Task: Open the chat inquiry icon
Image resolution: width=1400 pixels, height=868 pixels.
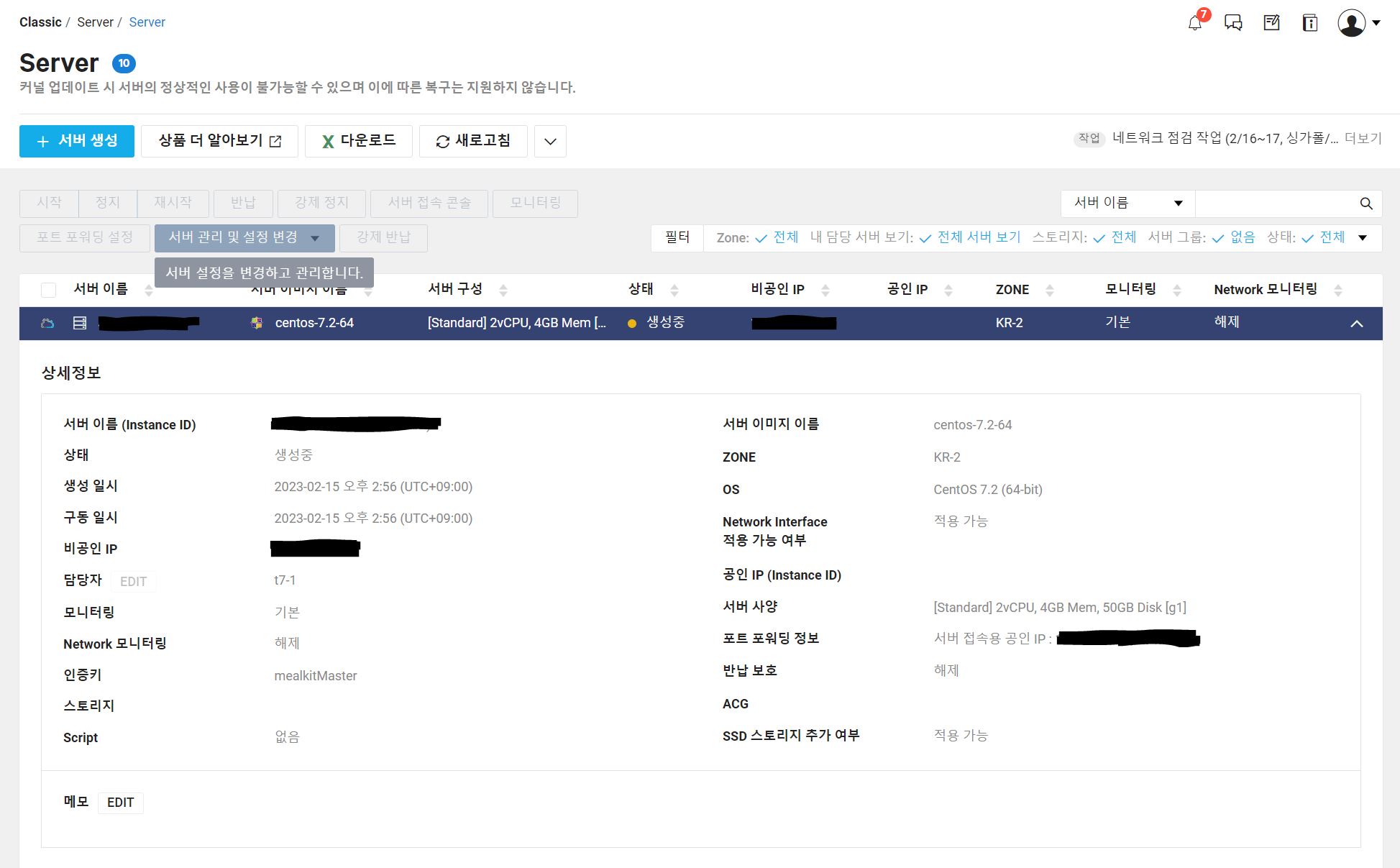Action: pos(1233,23)
